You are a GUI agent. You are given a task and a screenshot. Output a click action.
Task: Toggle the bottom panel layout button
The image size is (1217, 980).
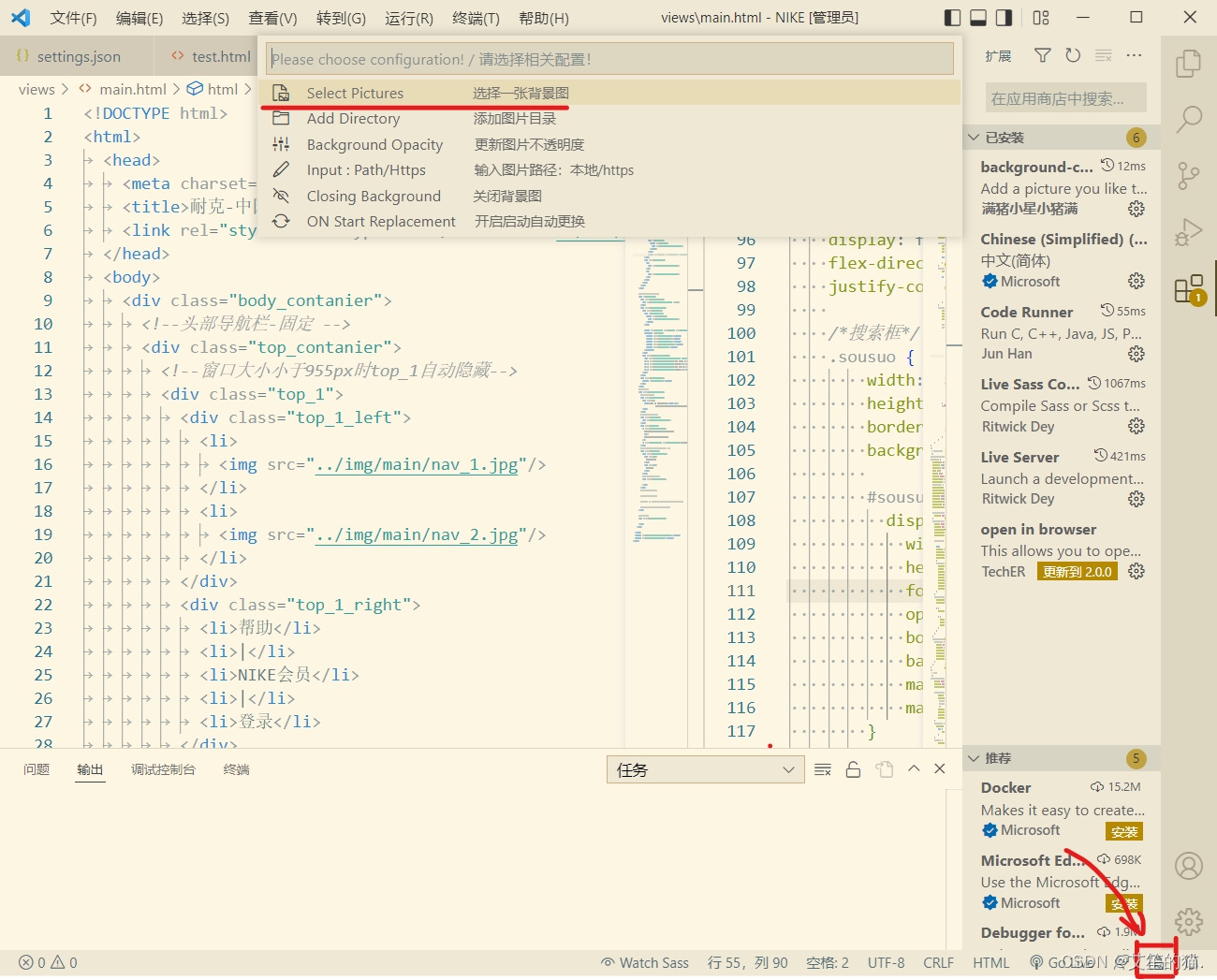[x=978, y=17]
